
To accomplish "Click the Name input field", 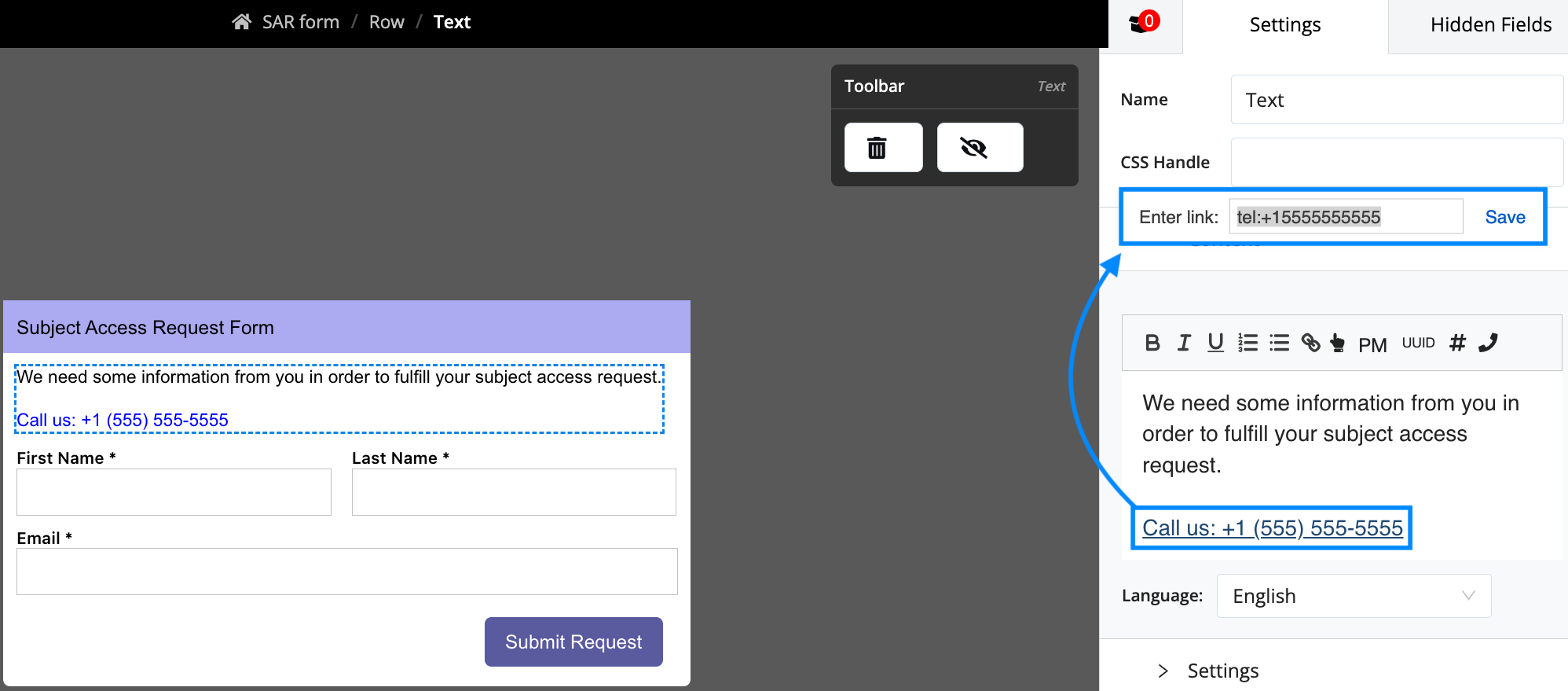I will point(1397,100).
